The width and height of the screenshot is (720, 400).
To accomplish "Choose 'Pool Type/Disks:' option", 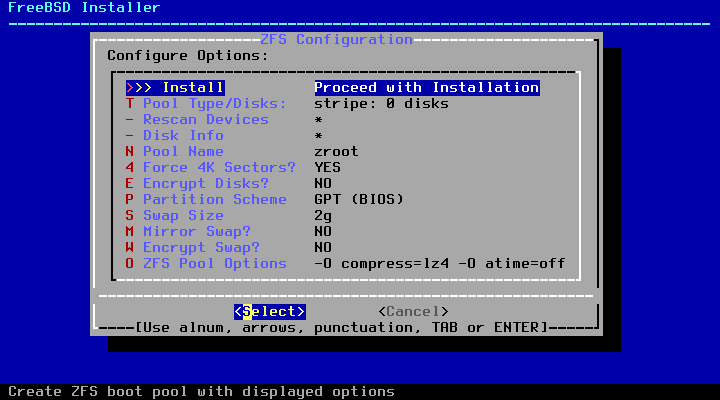I will click(x=214, y=103).
